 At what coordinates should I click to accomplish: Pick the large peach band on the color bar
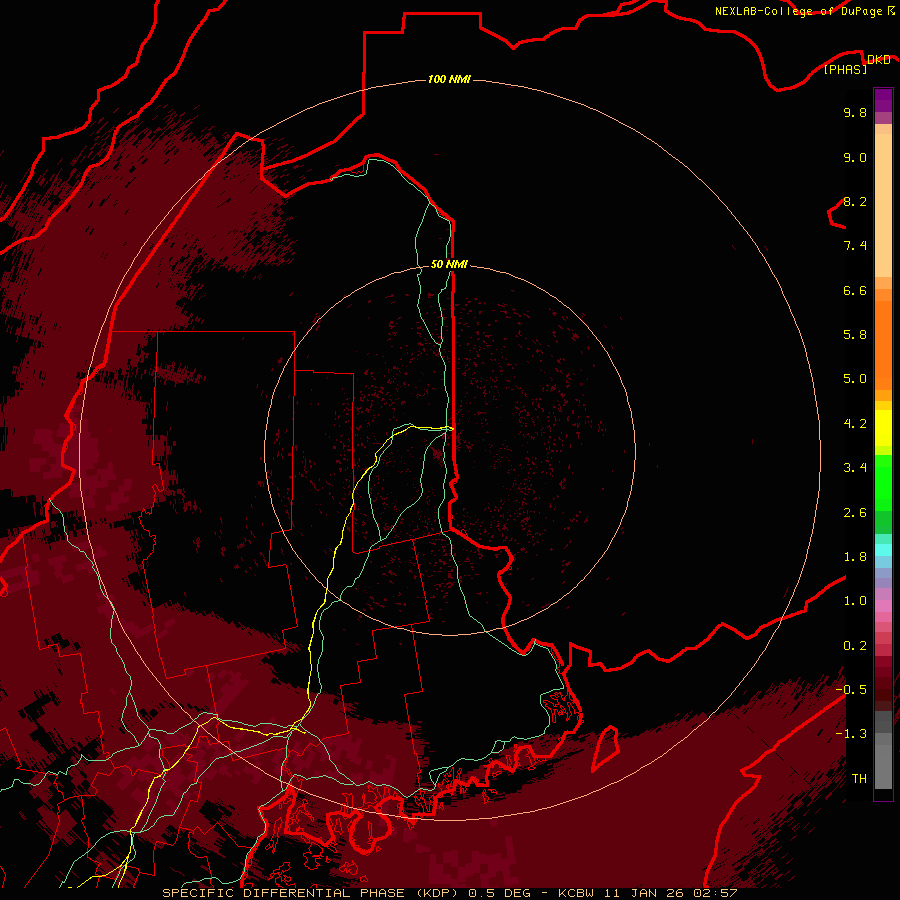pyautogui.click(x=883, y=207)
